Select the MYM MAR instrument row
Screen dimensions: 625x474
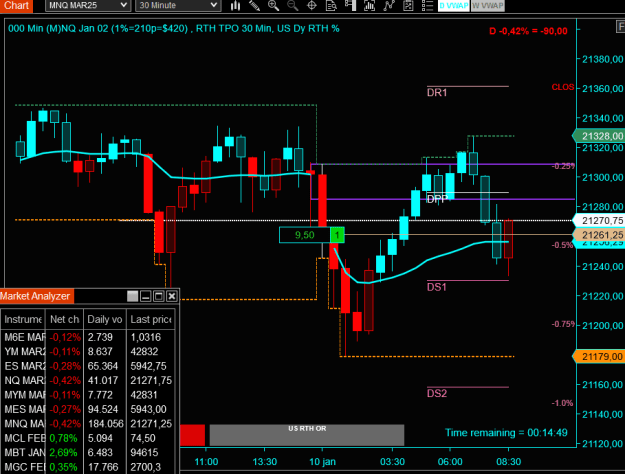pyautogui.click(x=88, y=395)
